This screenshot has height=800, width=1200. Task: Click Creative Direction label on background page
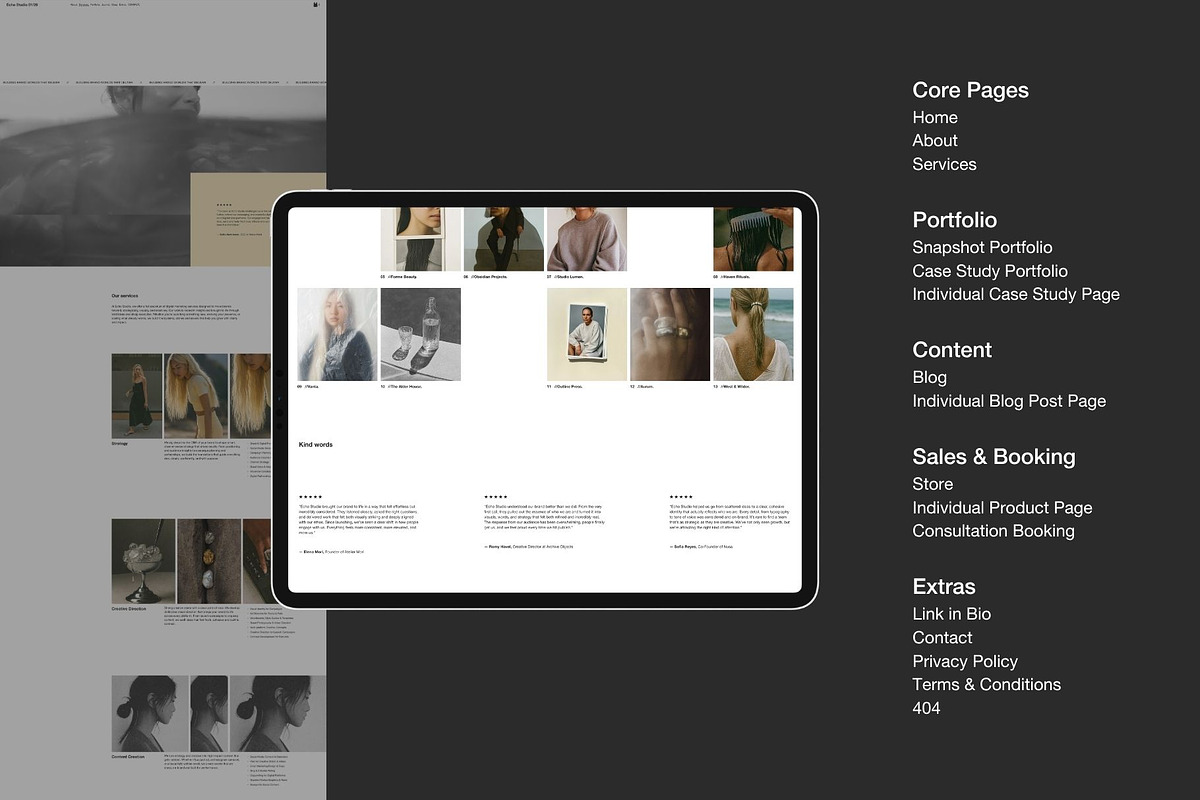[x=128, y=608]
